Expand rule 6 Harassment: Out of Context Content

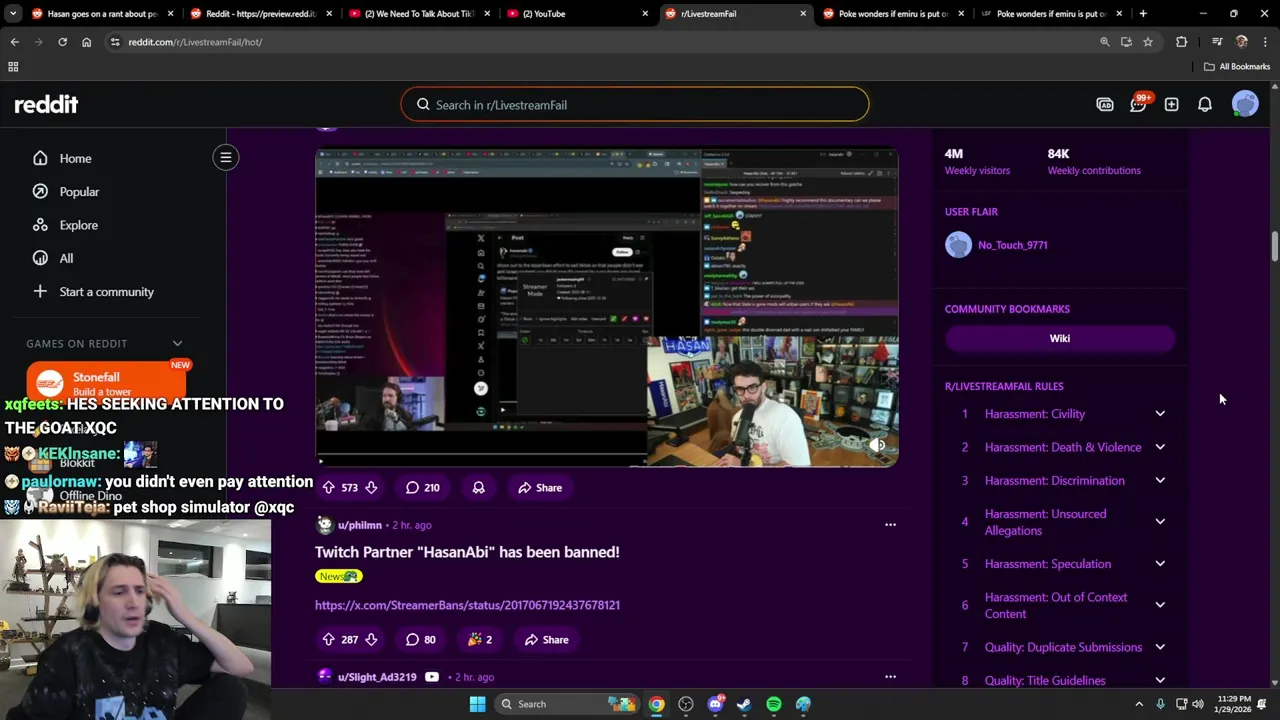pyautogui.click(x=1160, y=605)
